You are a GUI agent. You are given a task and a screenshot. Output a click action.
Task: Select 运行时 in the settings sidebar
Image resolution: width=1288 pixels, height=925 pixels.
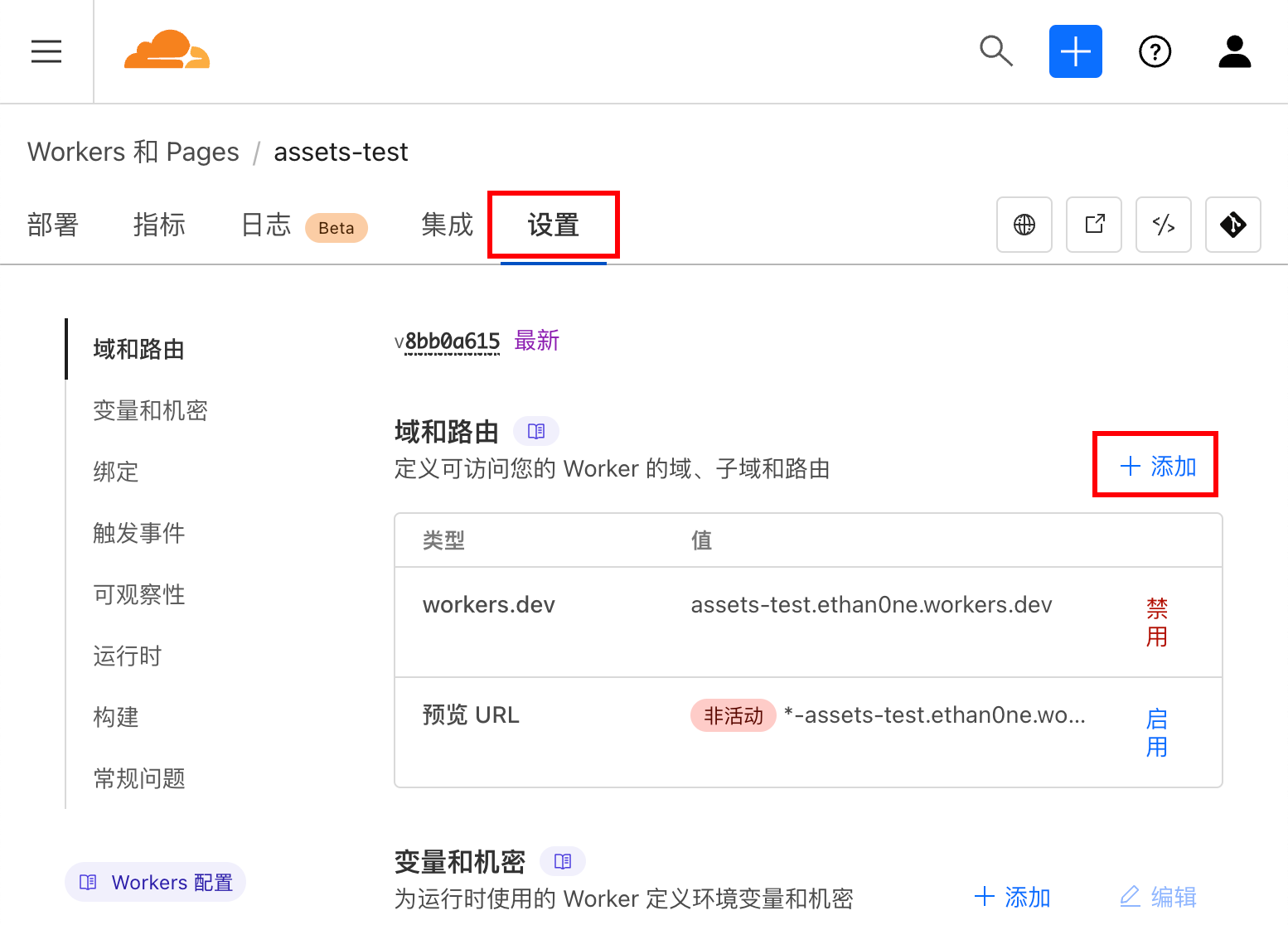pos(128,656)
